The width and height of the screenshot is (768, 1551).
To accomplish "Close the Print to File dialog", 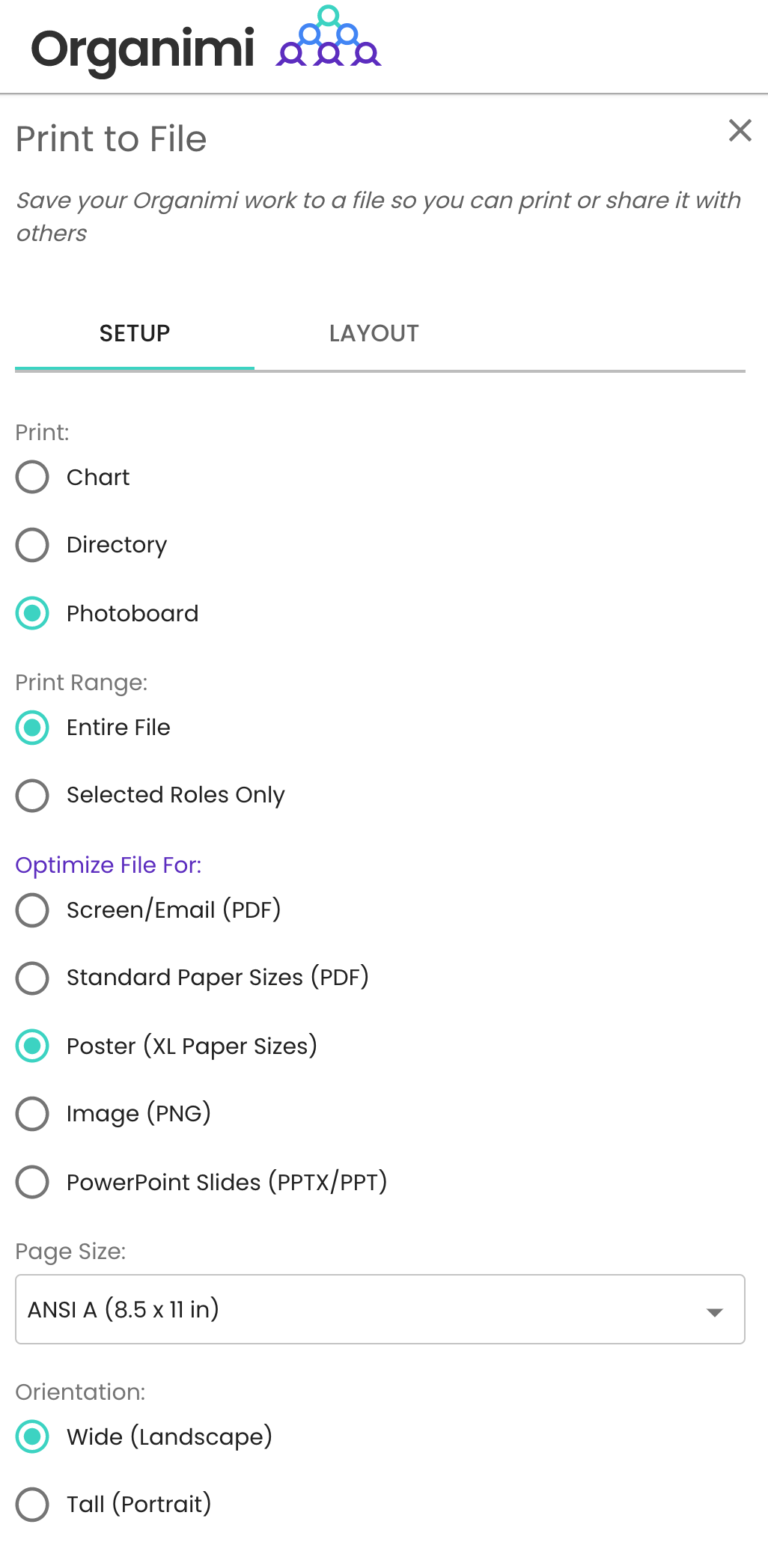I will point(739,130).
